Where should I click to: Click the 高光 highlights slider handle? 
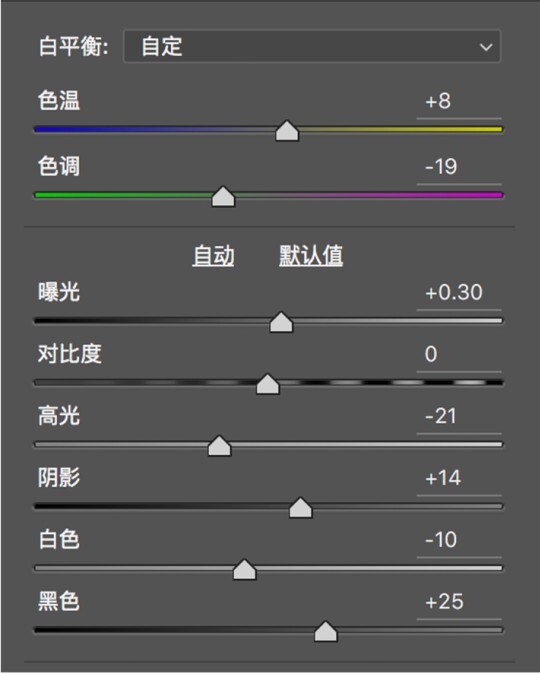pos(219,446)
